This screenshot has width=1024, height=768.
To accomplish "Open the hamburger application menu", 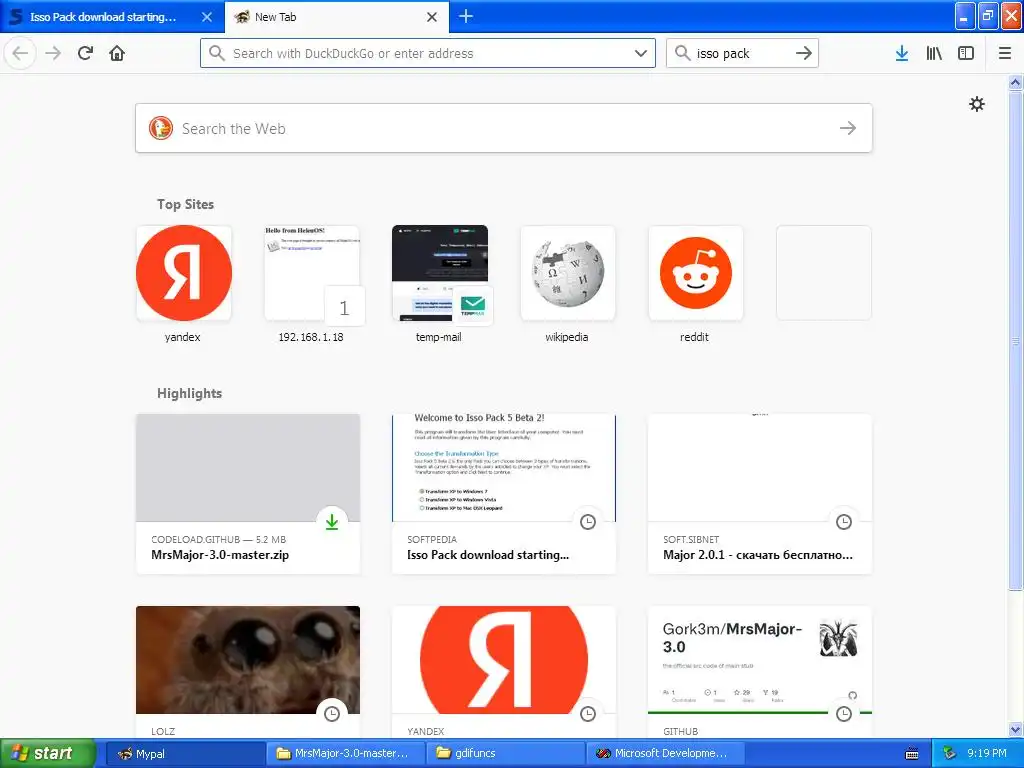I will [x=1004, y=53].
